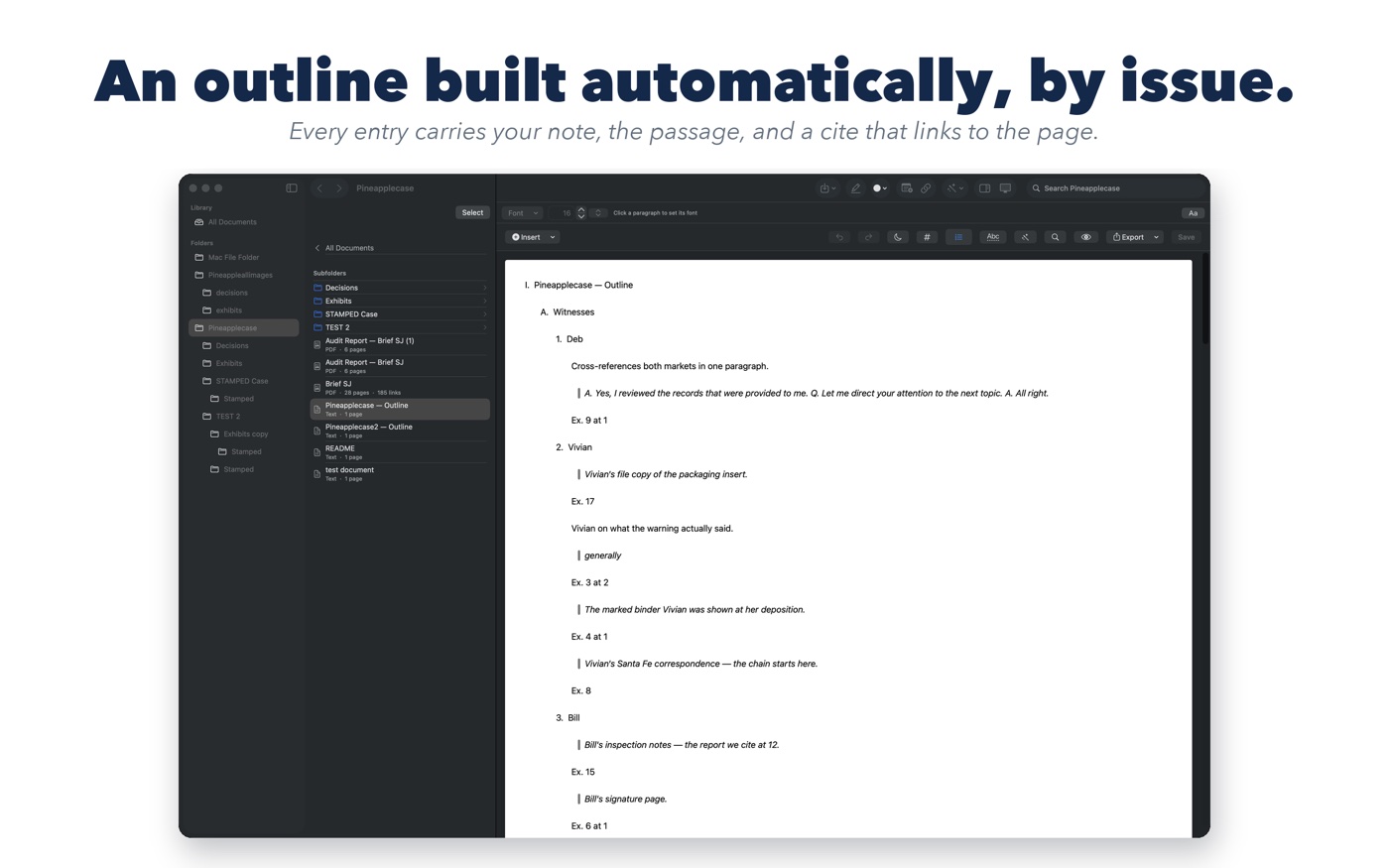
Task: Click the test document file icon
Action: click(317, 474)
